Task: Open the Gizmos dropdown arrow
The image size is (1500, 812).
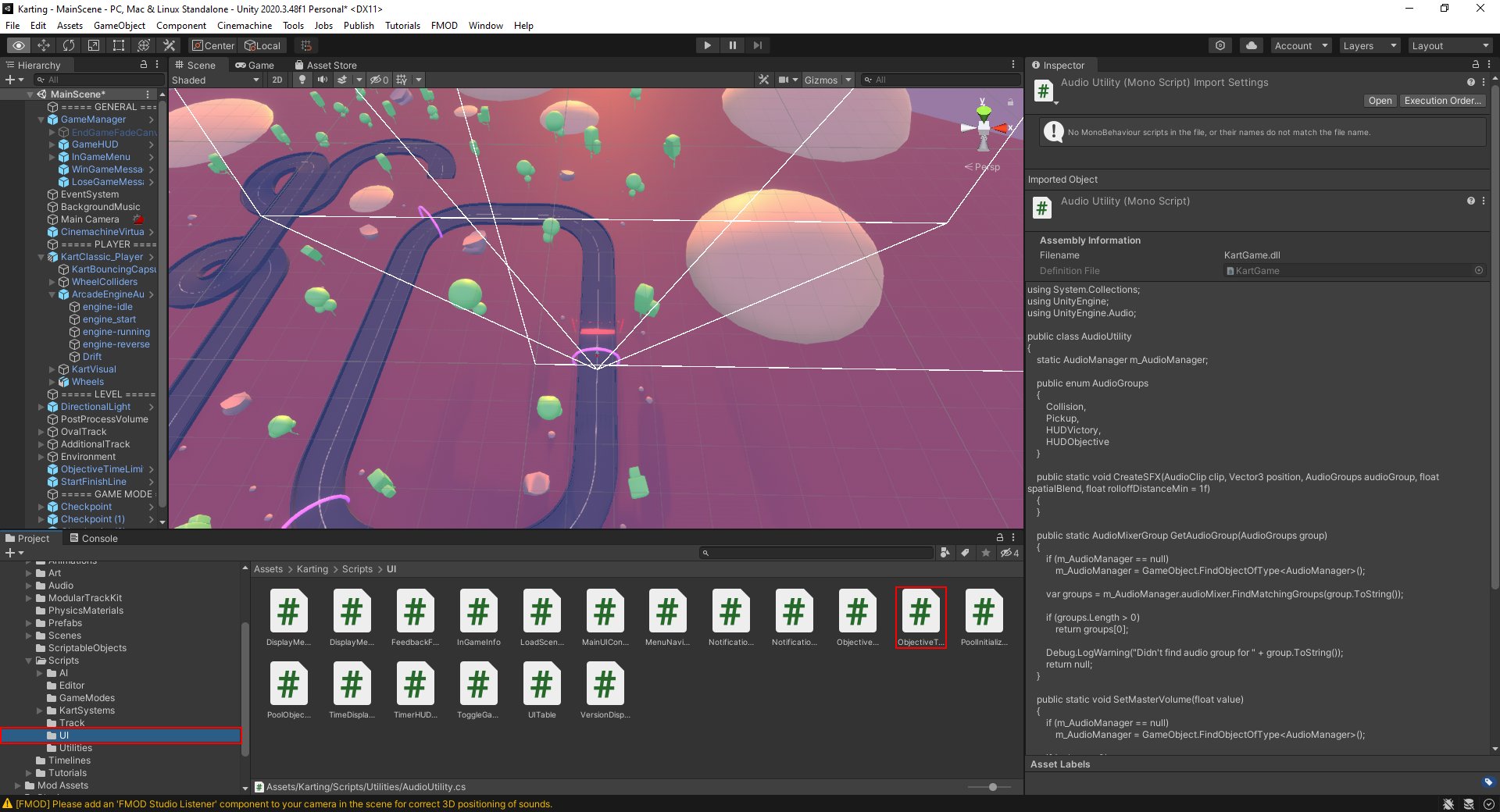Action: point(848,80)
